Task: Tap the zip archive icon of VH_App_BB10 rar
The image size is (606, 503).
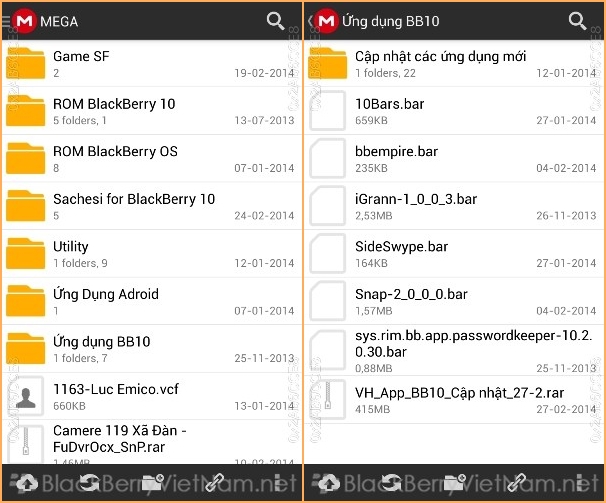Action: tap(328, 399)
